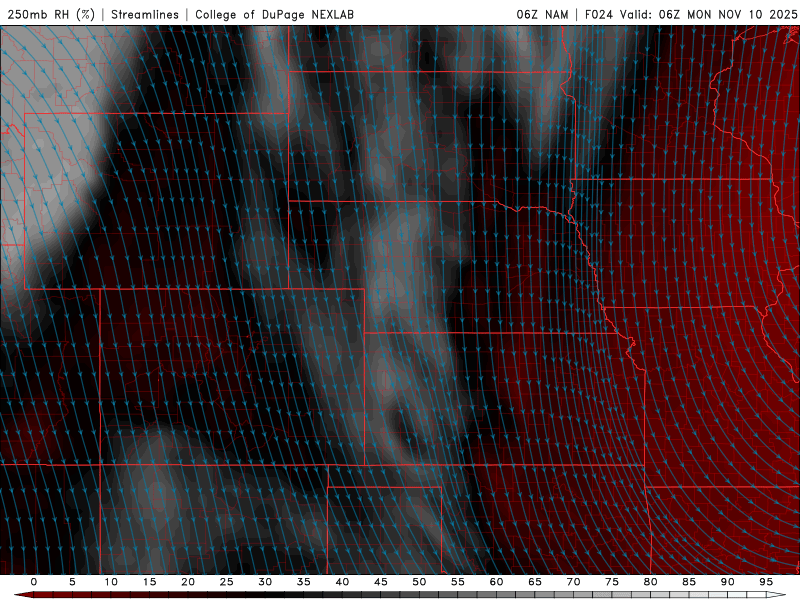Image resolution: width=800 pixels, height=600 pixels.
Task: Click the '5' value on the color scale
Action: 72,582
